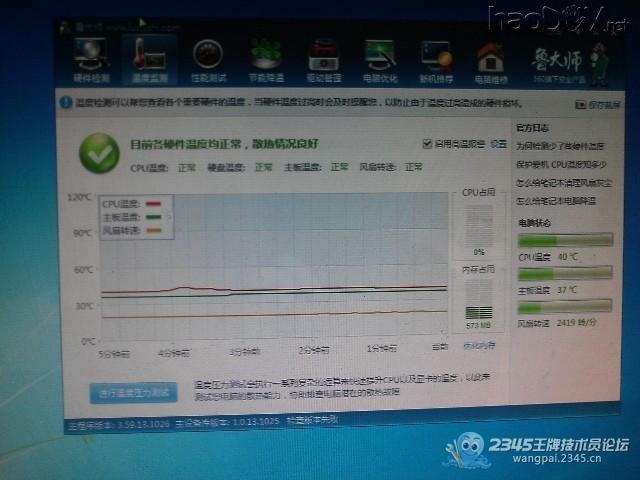Open 新机推荐 monitor icon
The height and width of the screenshot is (480, 640).
(x=436, y=58)
